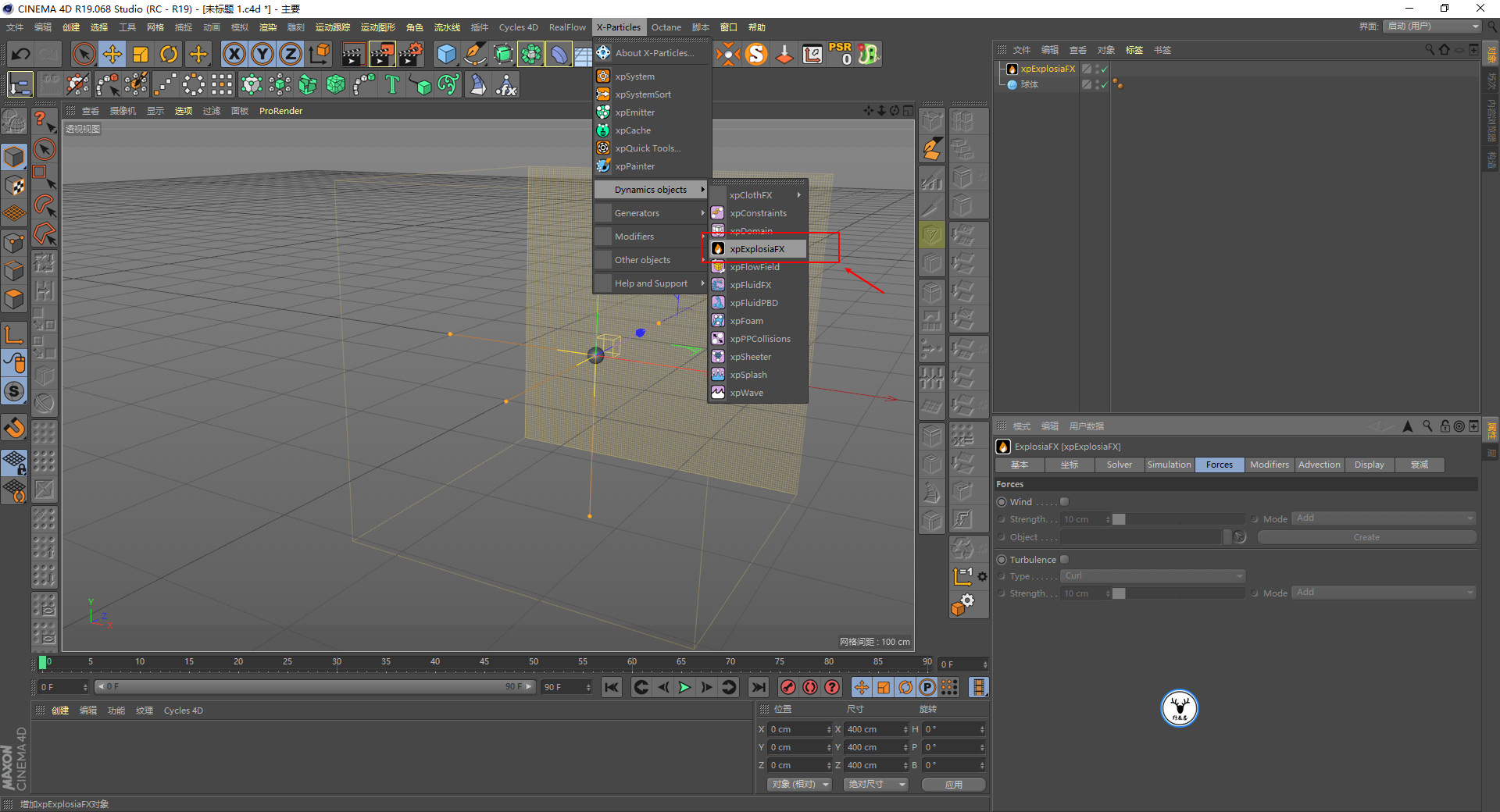Click the orange S plugin icon
The image size is (1500, 812).
coord(756,54)
